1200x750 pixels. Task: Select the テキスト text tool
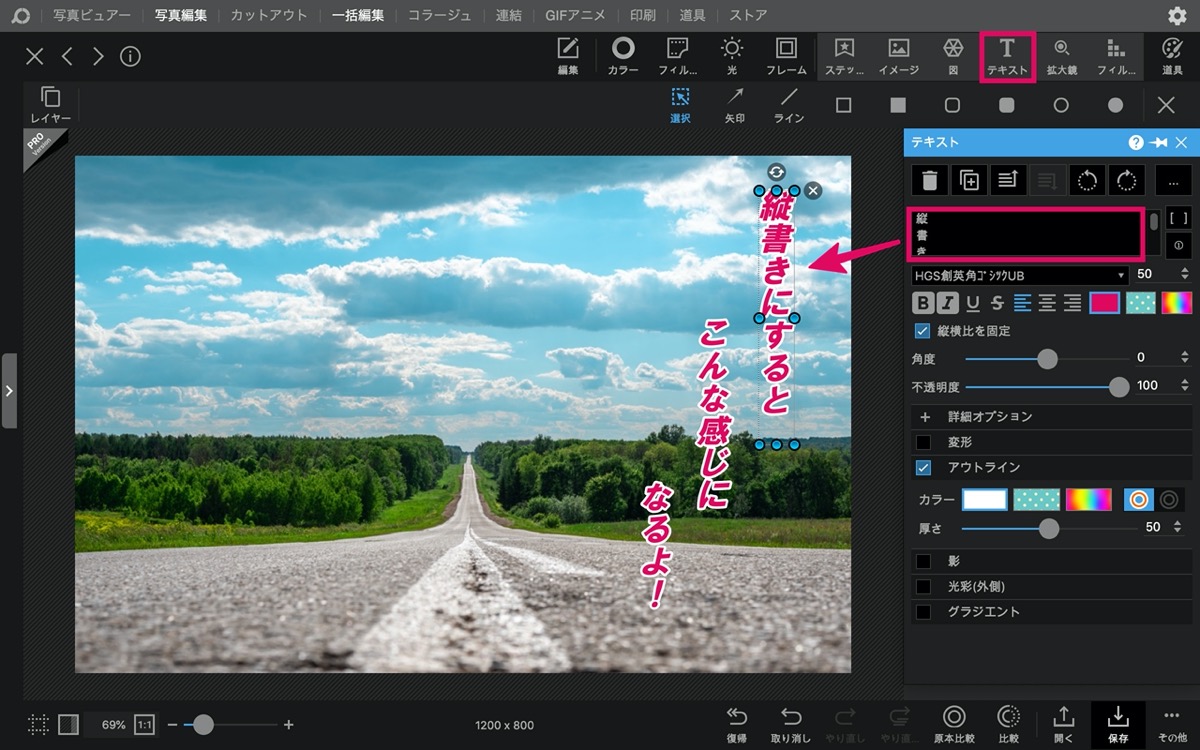[1007, 56]
